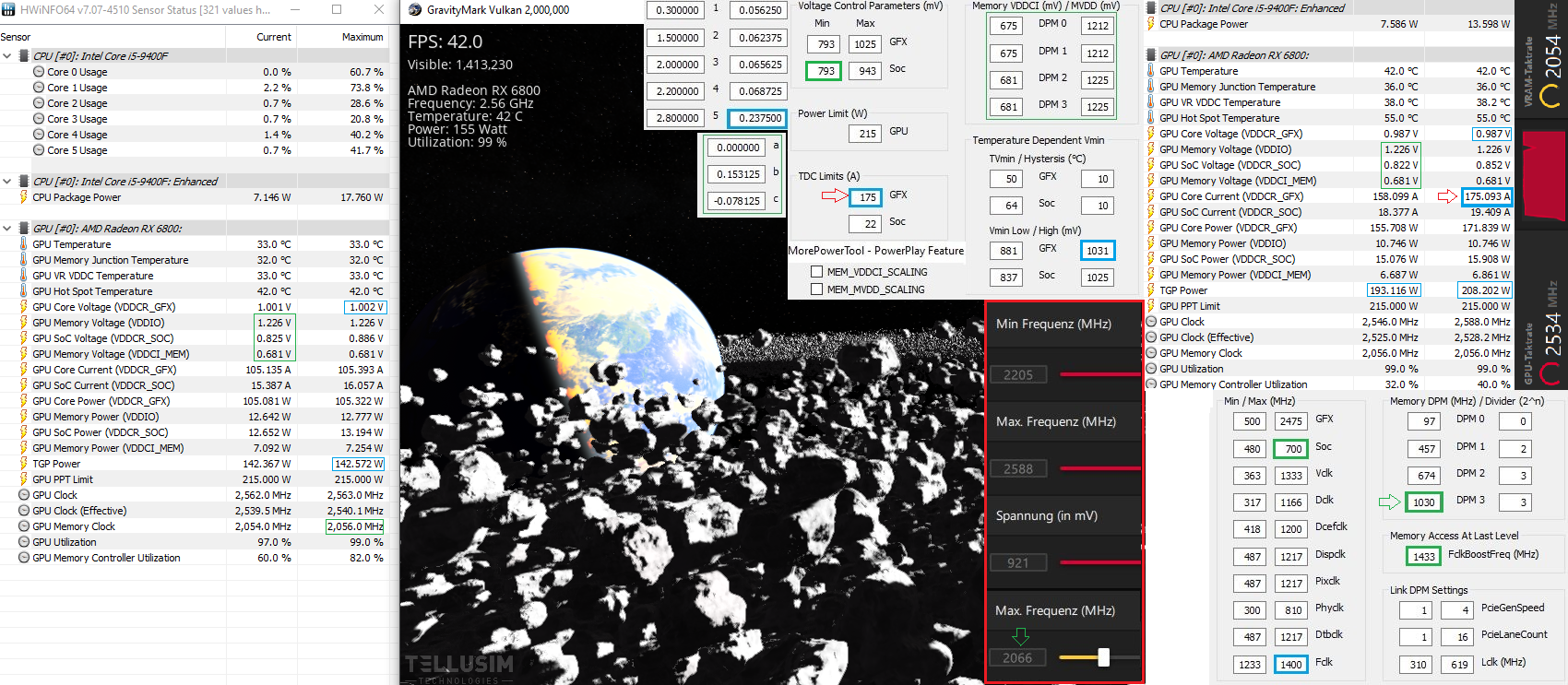Click the Current column header
Viewport: 1568px width, 685px height.
(x=274, y=37)
